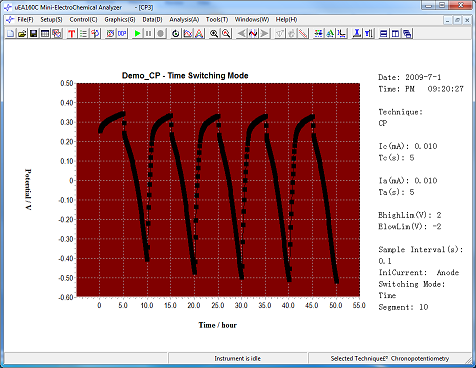476x368 pixels.
Task: Click the MDI child window system icon in menu bar
Action: [10, 20]
